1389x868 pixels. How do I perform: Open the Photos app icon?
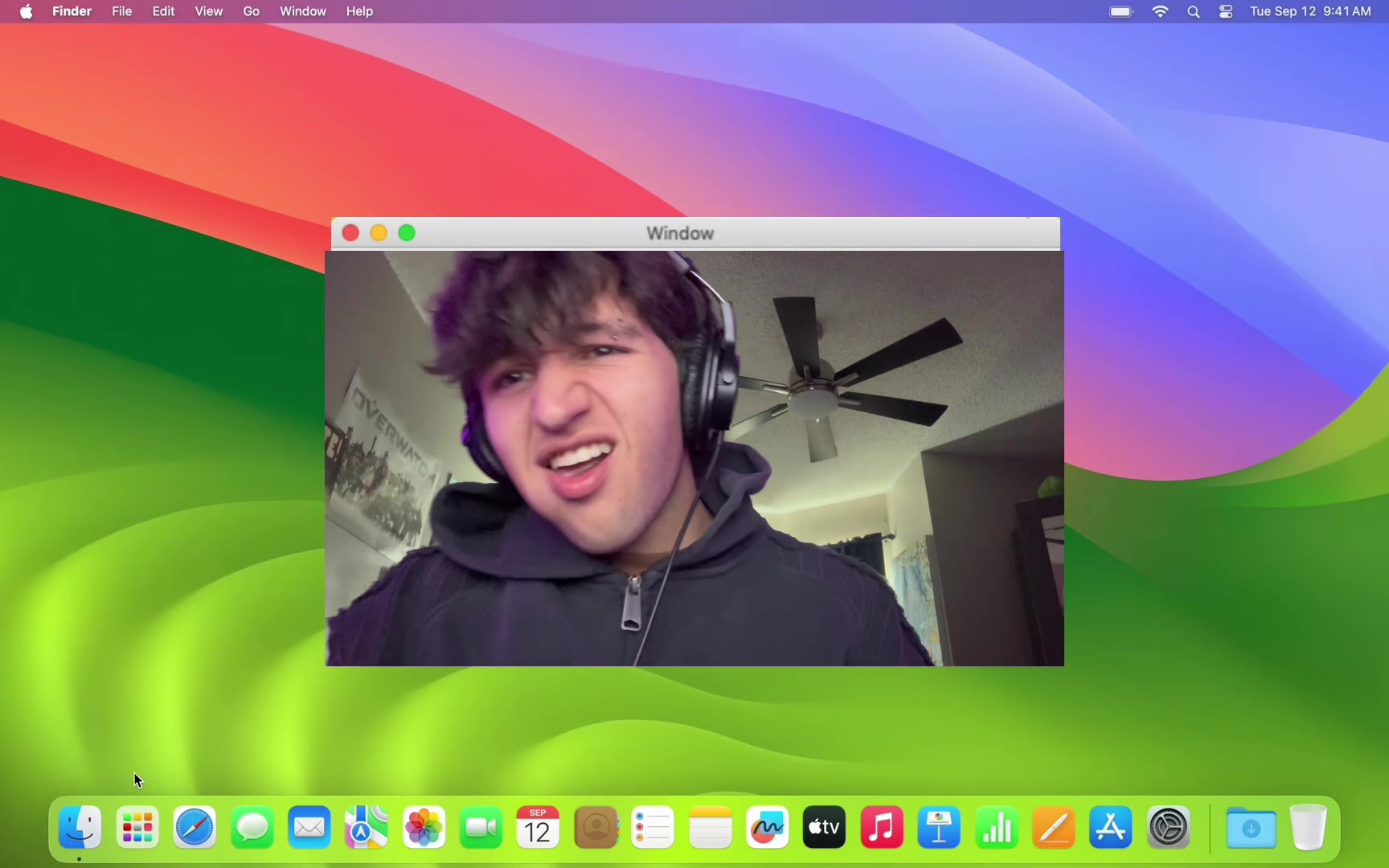click(x=424, y=828)
